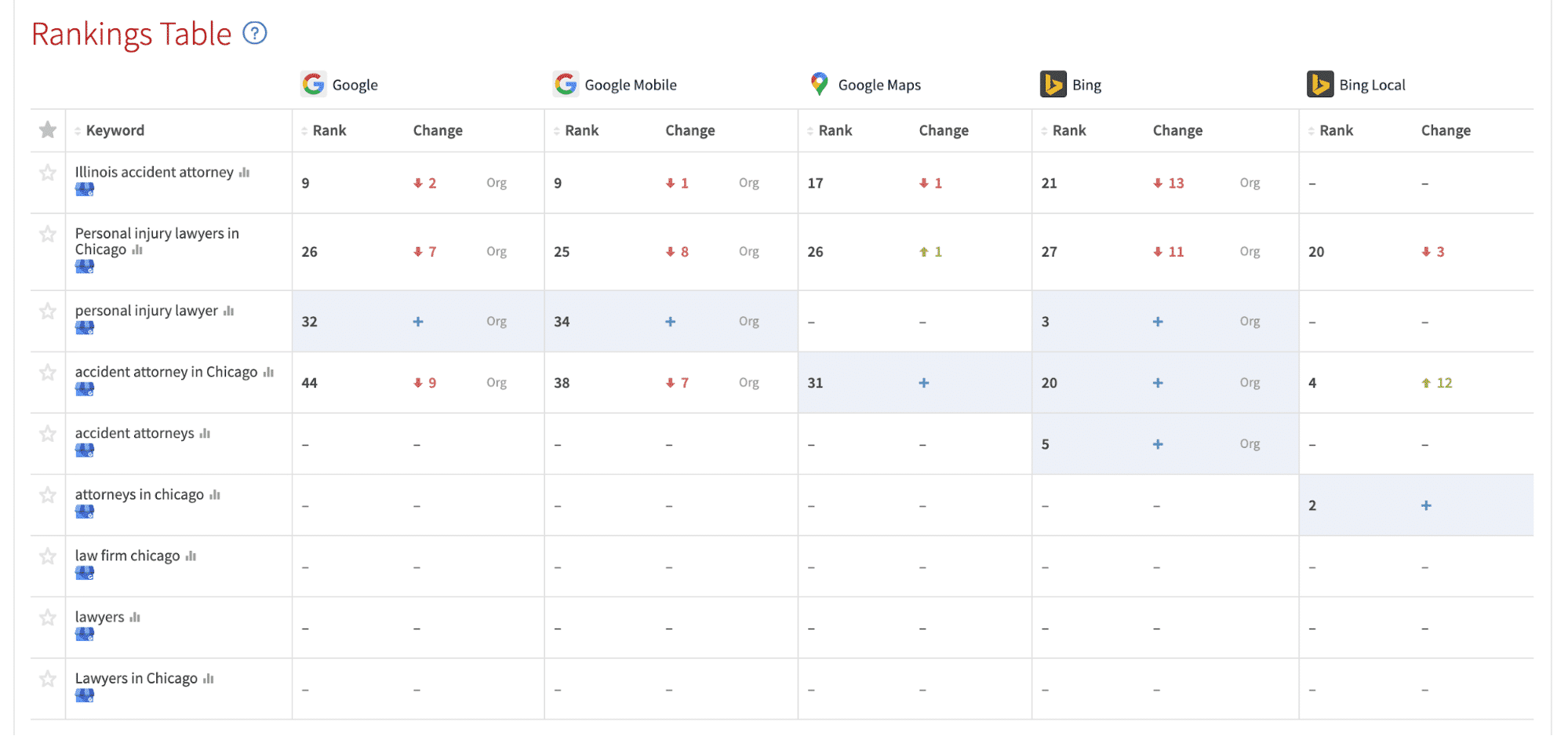Sort by Bing Rank column header

1068,130
